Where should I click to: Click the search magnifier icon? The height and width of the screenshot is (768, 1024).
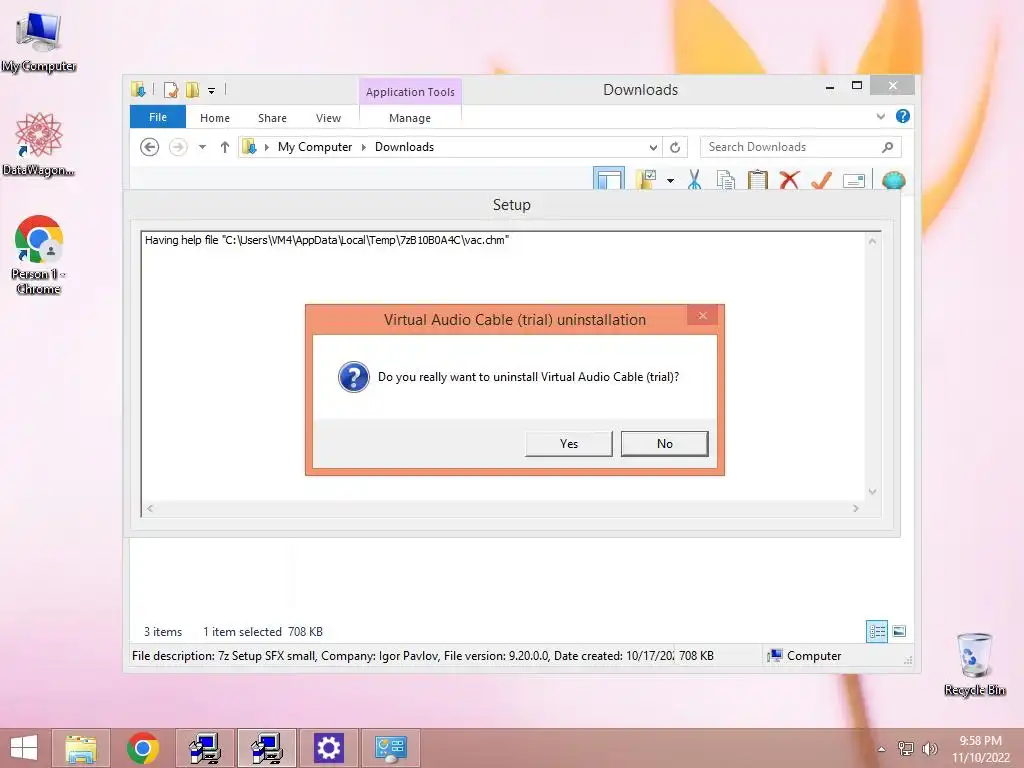tap(887, 147)
